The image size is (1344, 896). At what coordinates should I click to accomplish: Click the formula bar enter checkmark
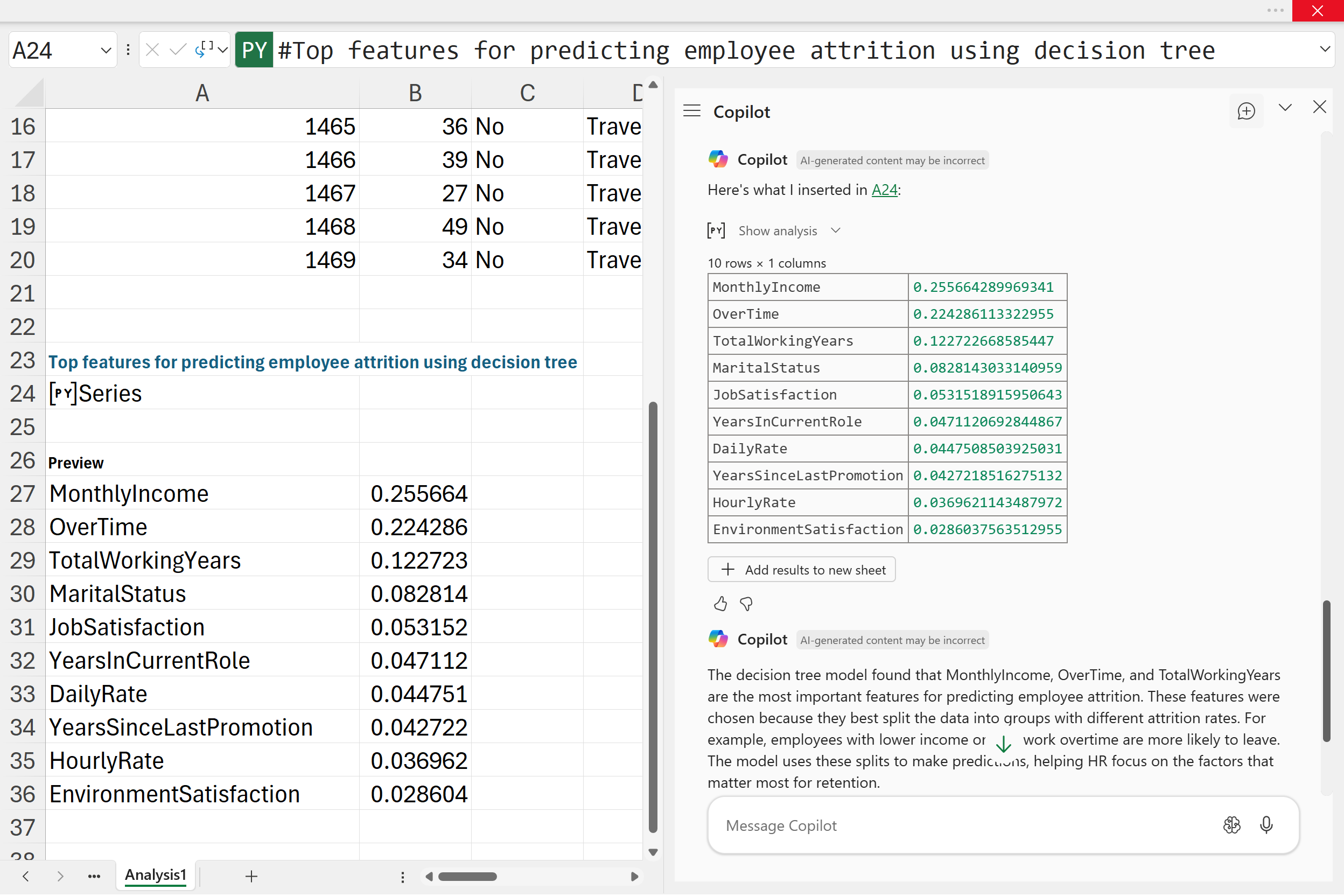[178, 50]
